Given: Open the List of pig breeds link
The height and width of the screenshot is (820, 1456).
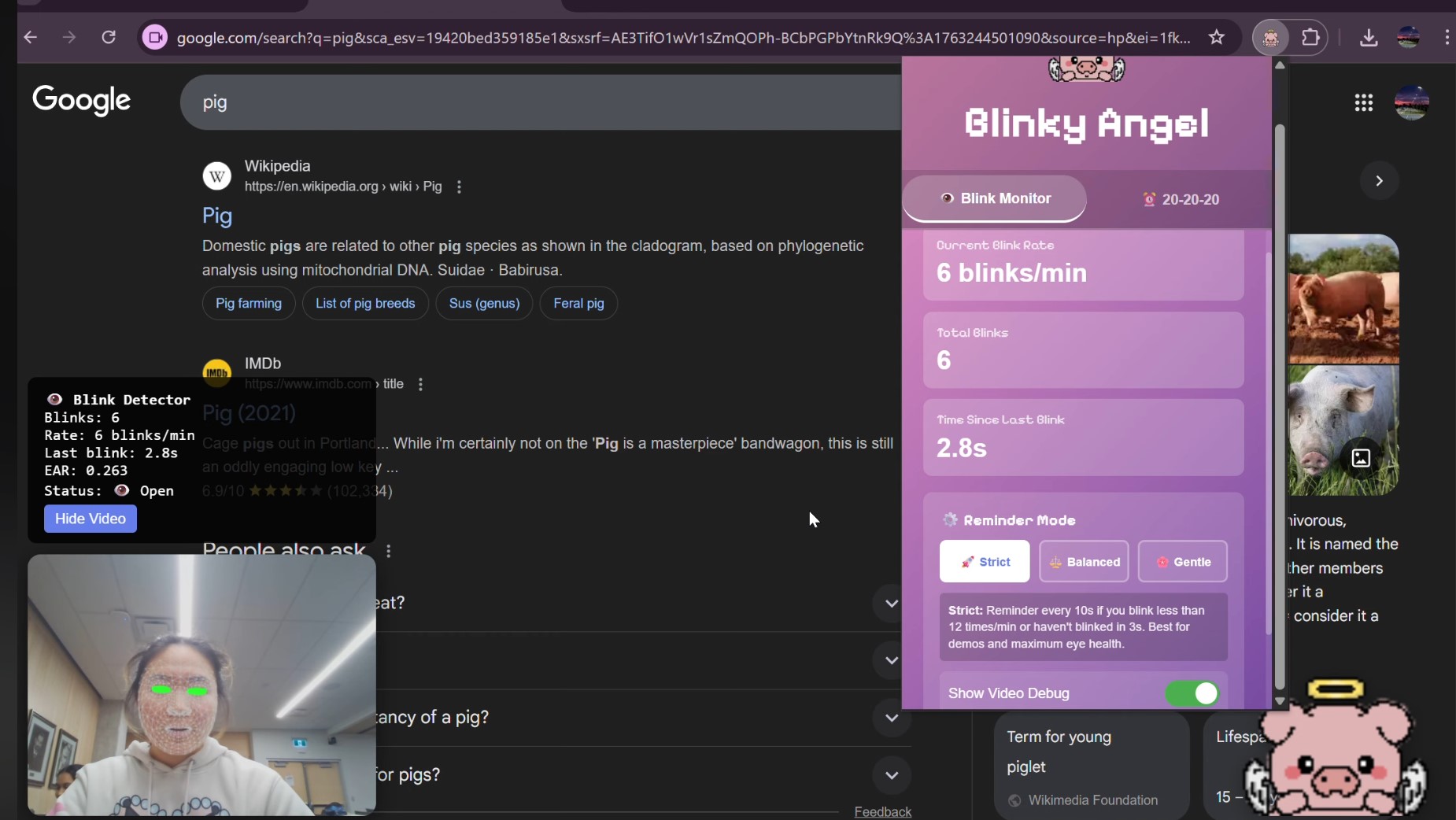Looking at the screenshot, I should pyautogui.click(x=365, y=304).
